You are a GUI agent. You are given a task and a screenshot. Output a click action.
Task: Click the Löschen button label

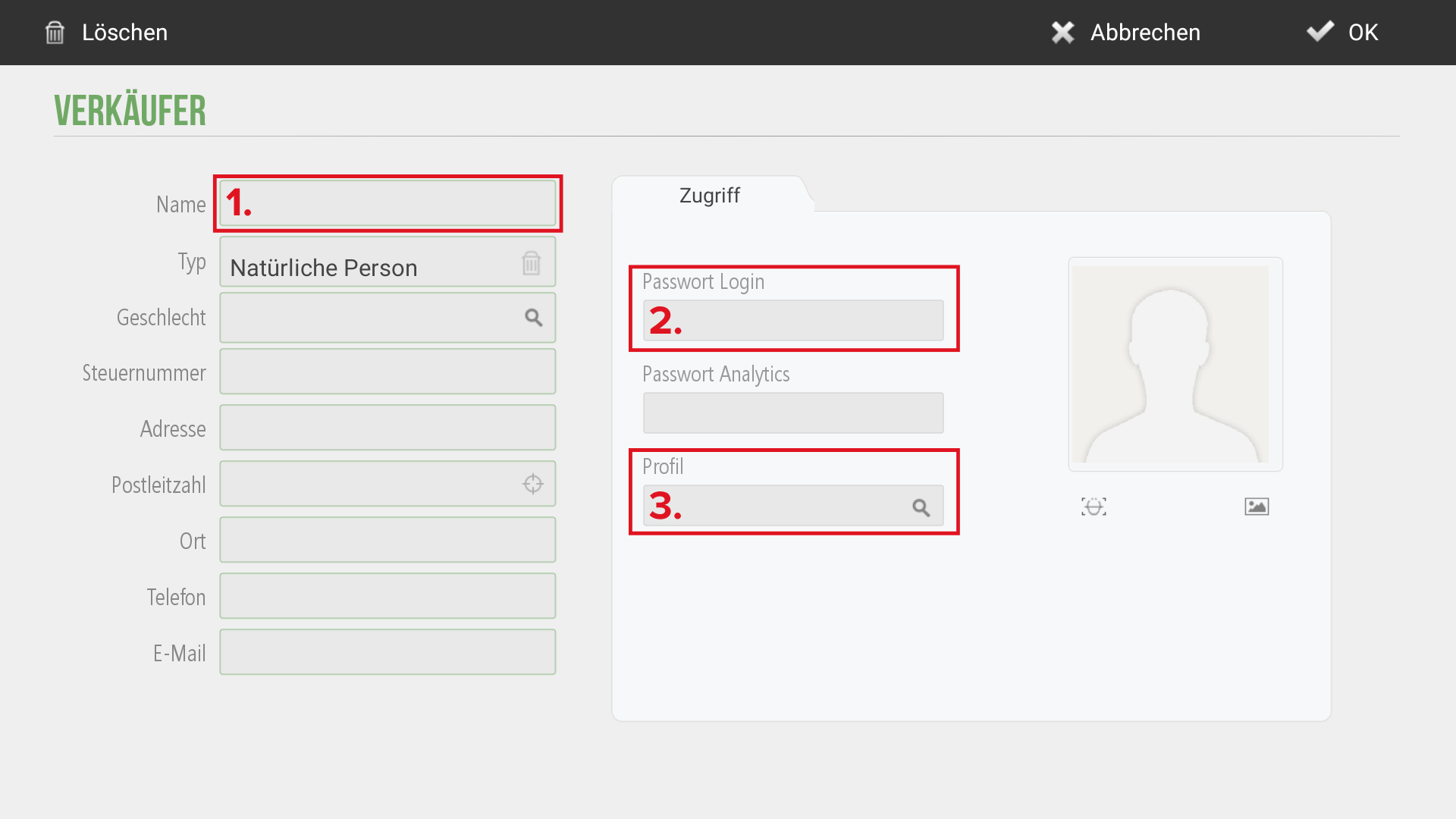[x=124, y=33]
